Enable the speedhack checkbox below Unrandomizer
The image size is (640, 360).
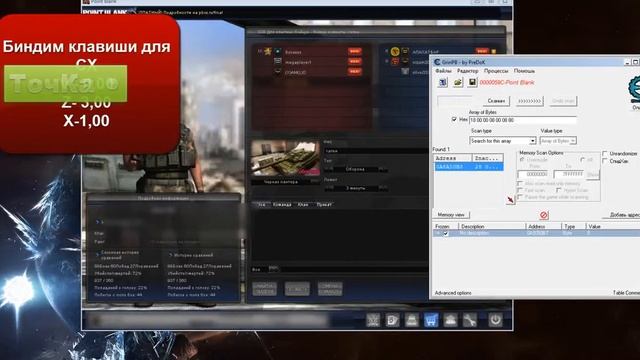(605, 161)
